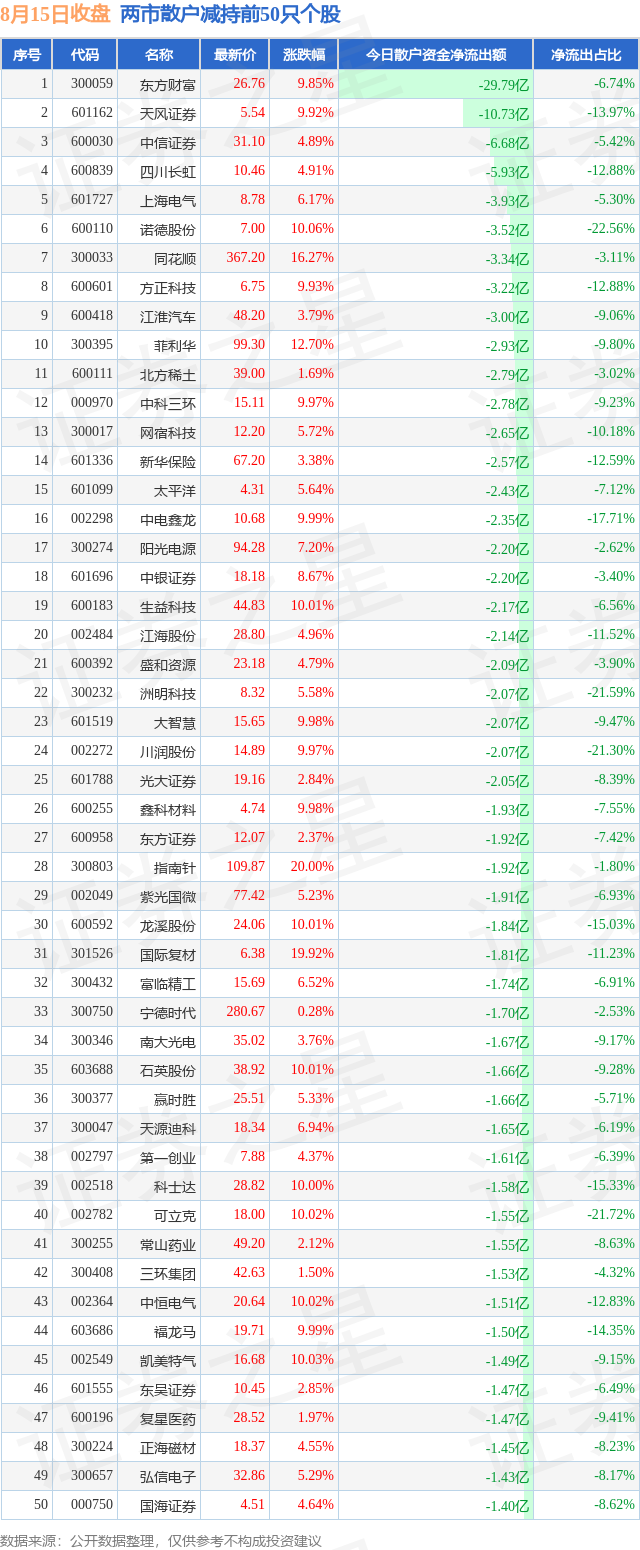640x1550 pixels.
Task: Click stock name 鑫科材料
Action: click(x=168, y=809)
